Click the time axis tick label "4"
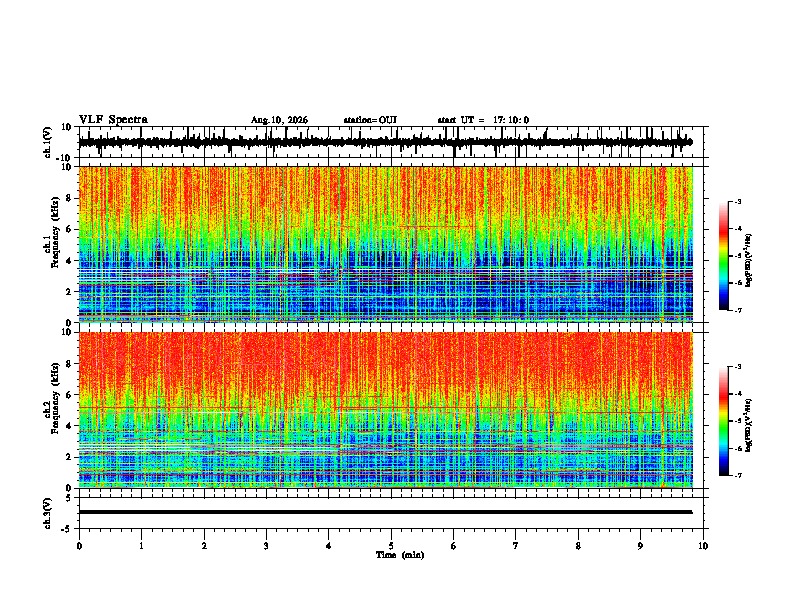792x612 pixels. (x=329, y=546)
